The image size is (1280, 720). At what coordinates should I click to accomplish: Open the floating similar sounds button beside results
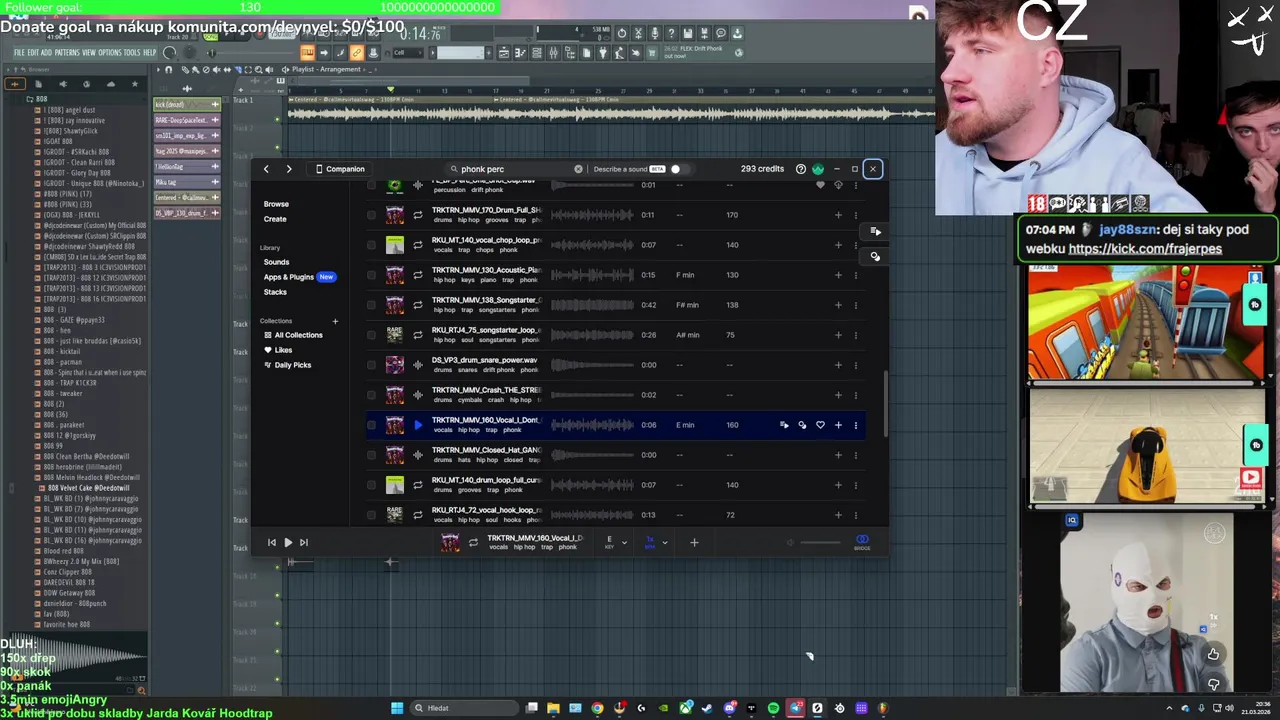click(875, 257)
